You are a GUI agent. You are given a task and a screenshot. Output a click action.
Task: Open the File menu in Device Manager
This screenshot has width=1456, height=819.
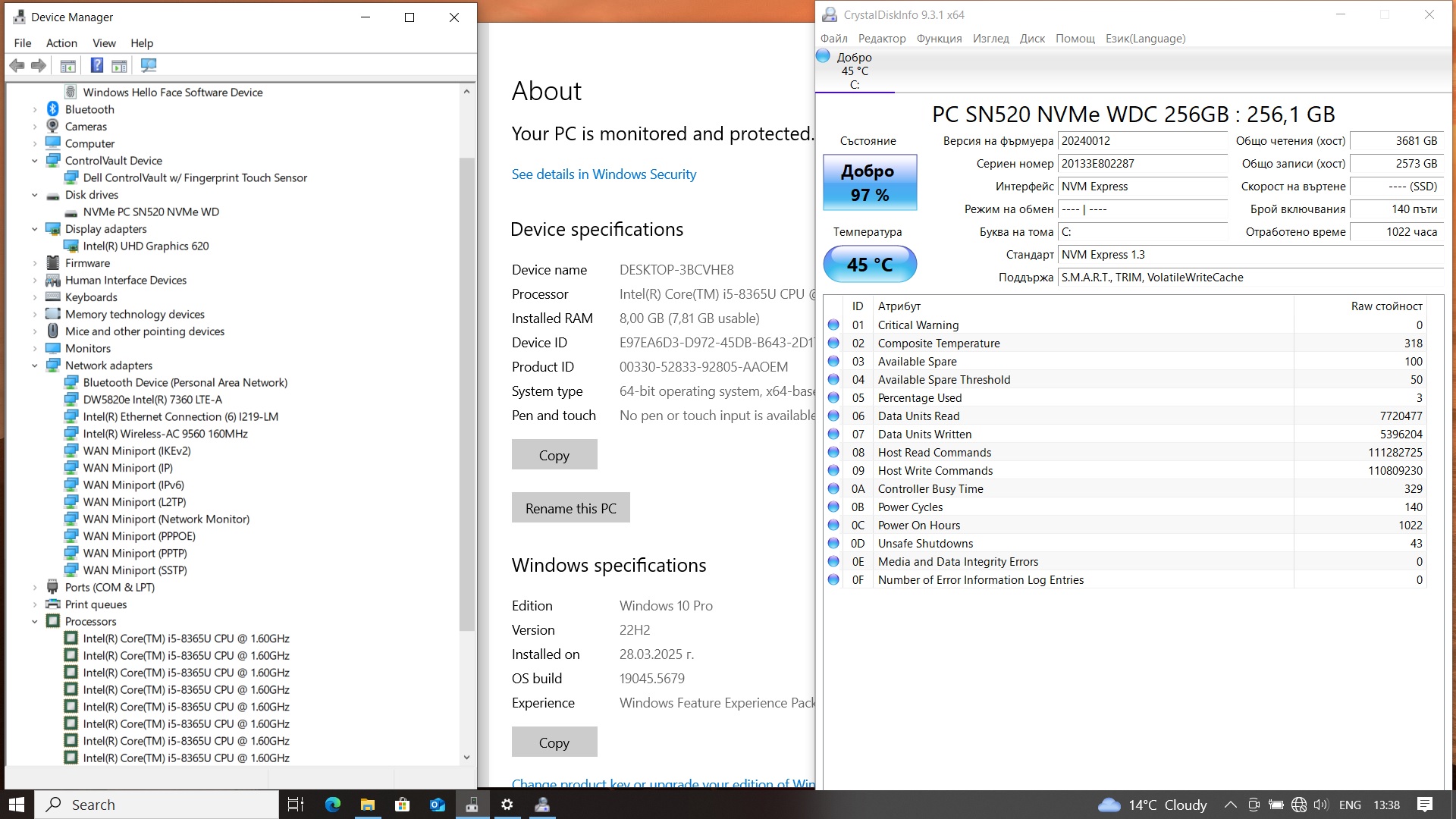coord(23,43)
